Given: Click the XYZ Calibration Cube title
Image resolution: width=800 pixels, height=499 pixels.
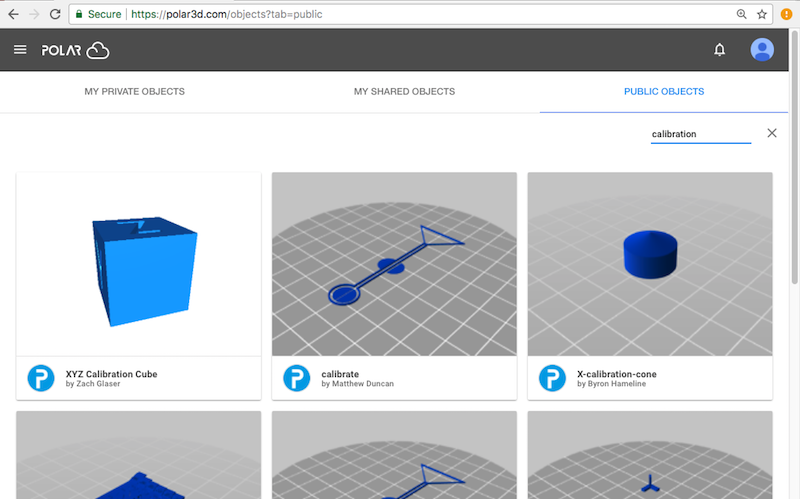Looking at the screenshot, I should [x=111, y=374].
